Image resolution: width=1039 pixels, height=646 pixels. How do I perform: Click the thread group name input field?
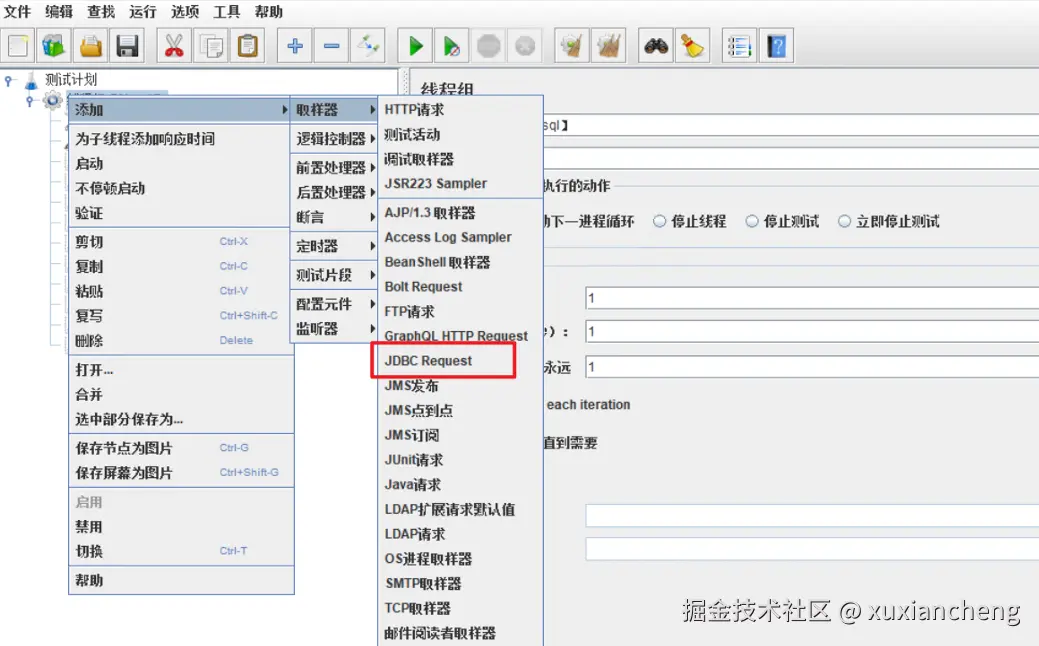(x=791, y=125)
